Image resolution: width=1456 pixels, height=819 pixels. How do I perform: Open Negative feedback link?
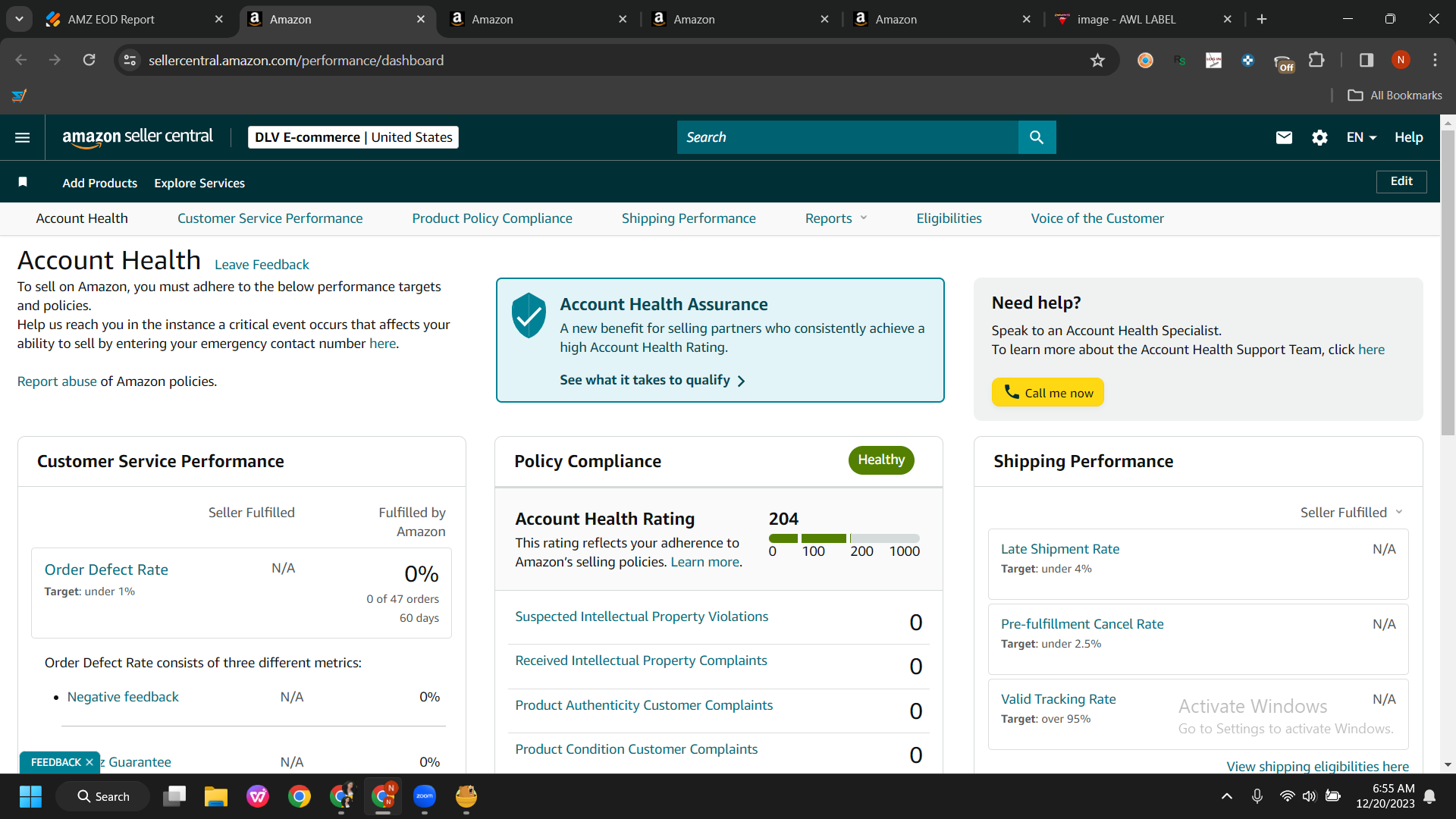pos(123,697)
